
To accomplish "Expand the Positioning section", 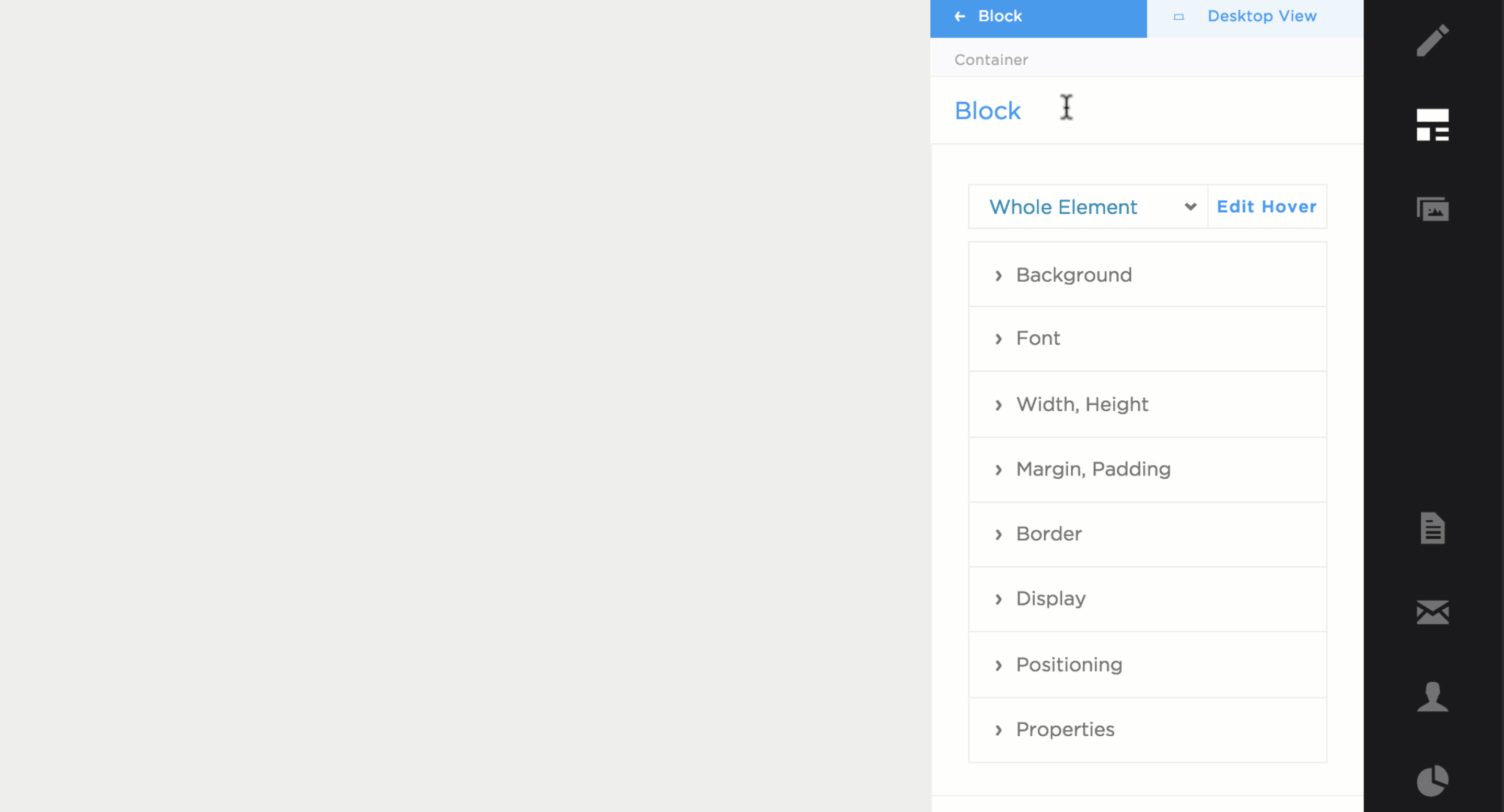I will pyautogui.click(x=1069, y=665).
